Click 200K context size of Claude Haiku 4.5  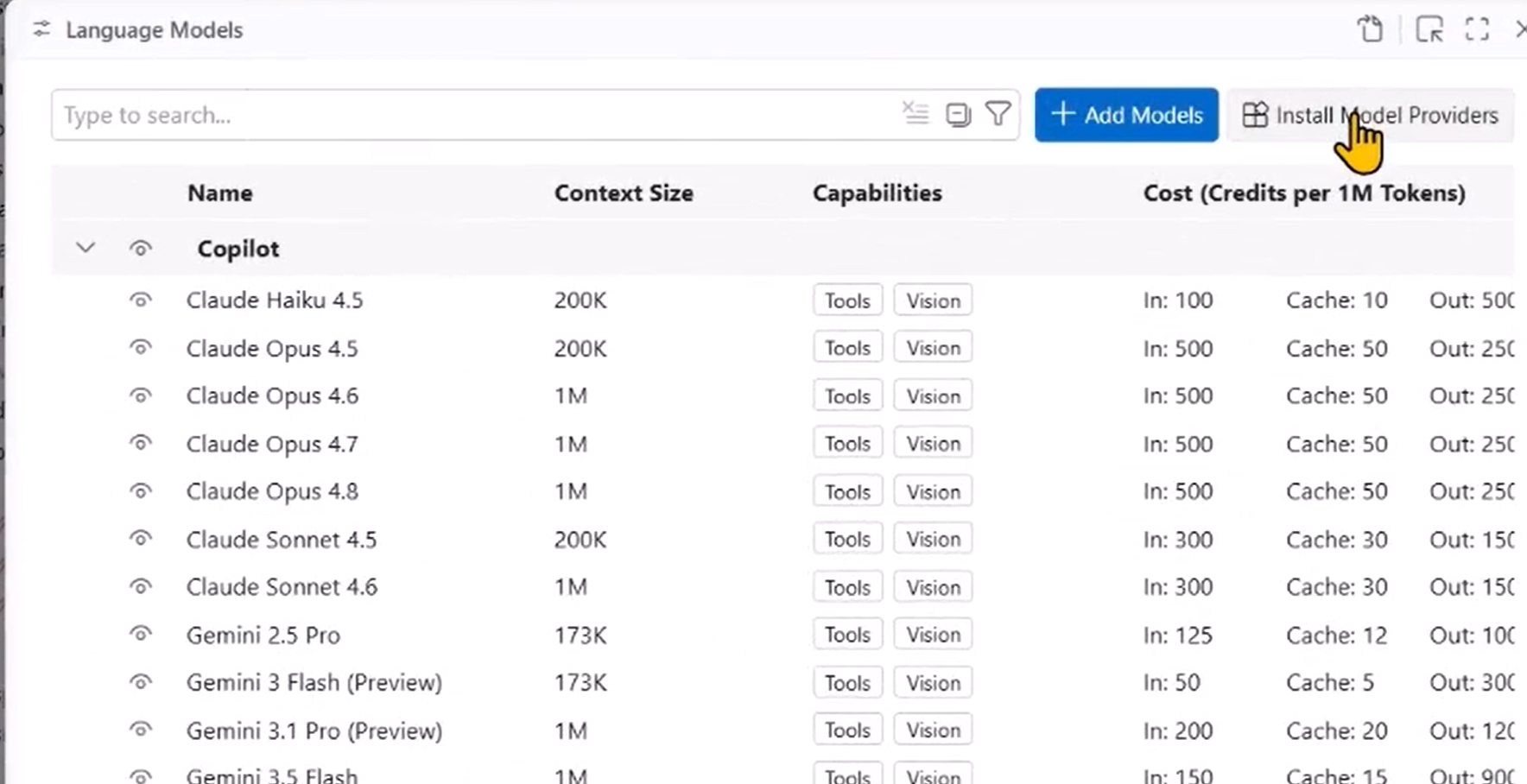(x=580, y=300)
